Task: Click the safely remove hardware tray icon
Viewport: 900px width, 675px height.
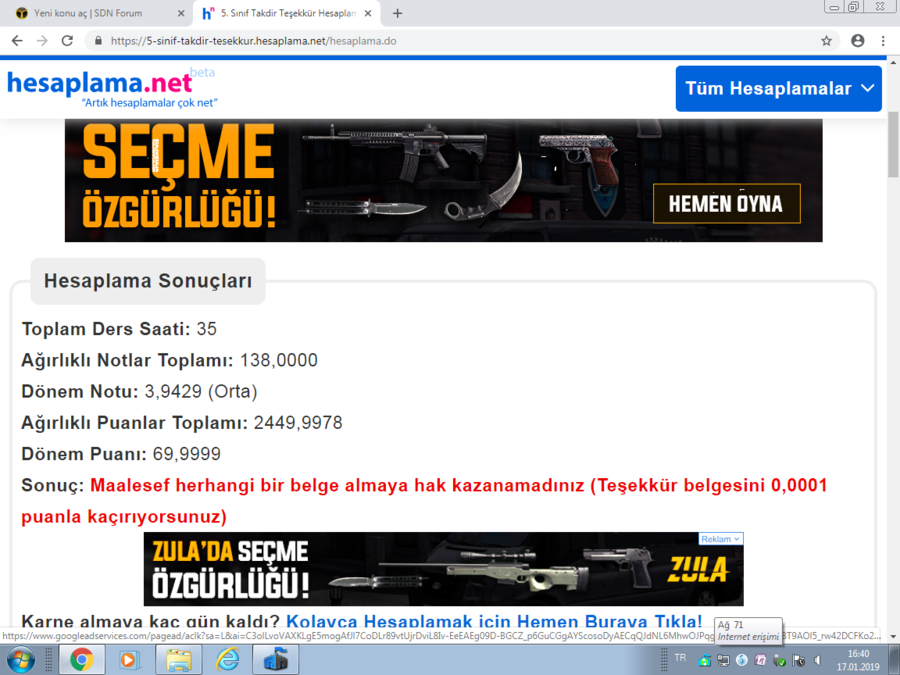Action: click(x=779, y=660)
